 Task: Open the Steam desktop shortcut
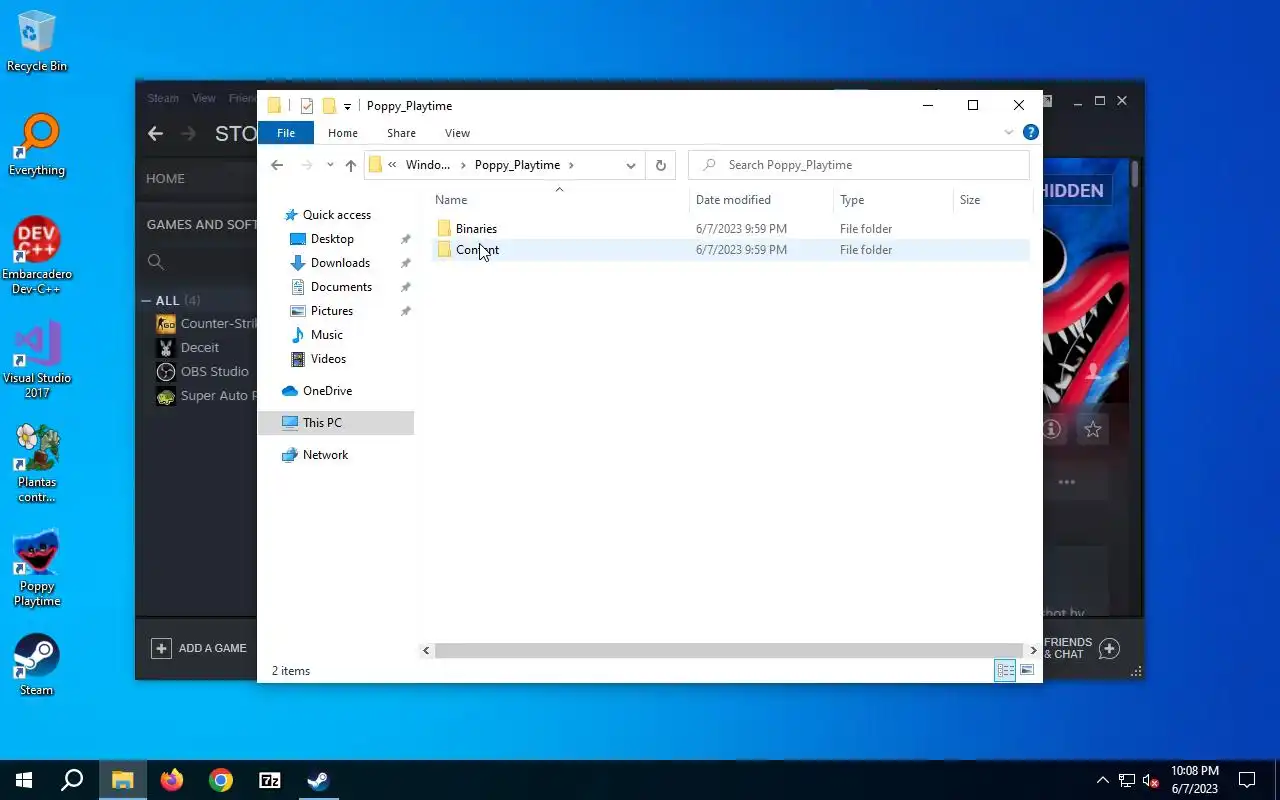tap(37, 664)
